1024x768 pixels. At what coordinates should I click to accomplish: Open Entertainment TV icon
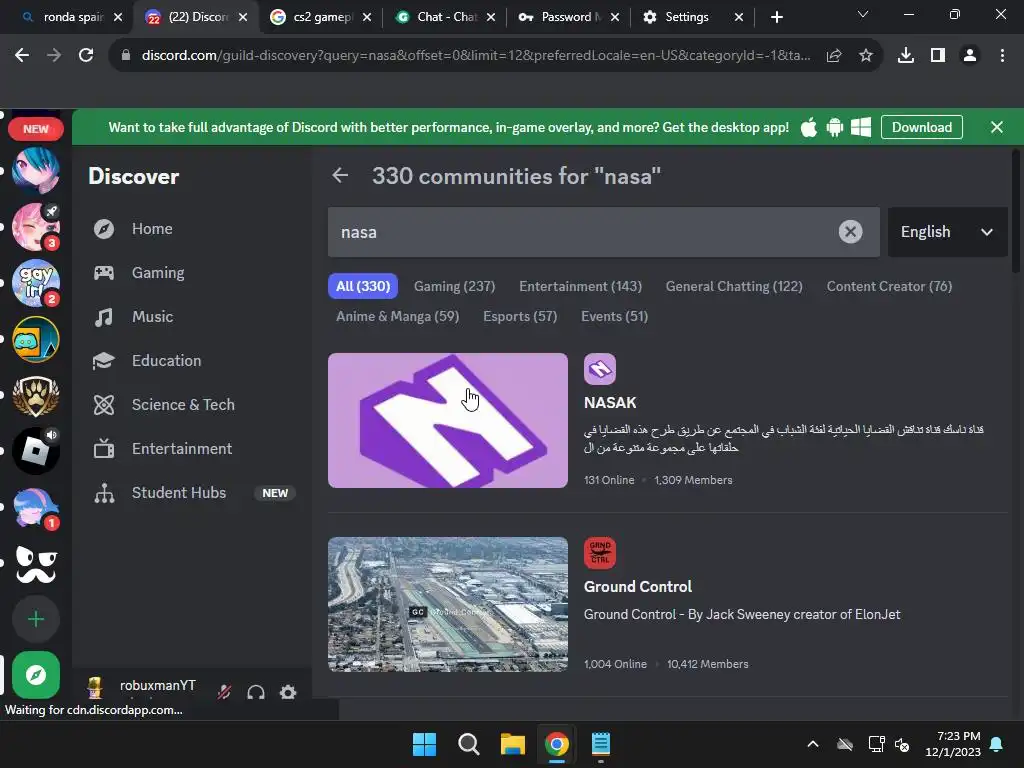104,449
